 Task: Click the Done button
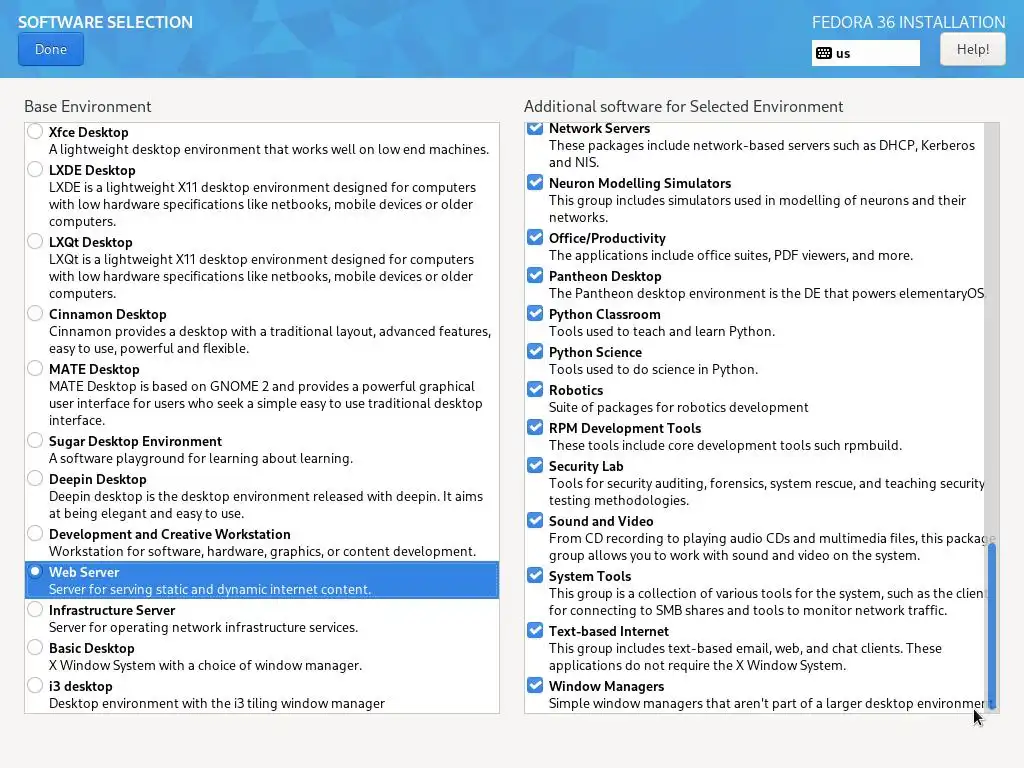click(x=51, y=50)
